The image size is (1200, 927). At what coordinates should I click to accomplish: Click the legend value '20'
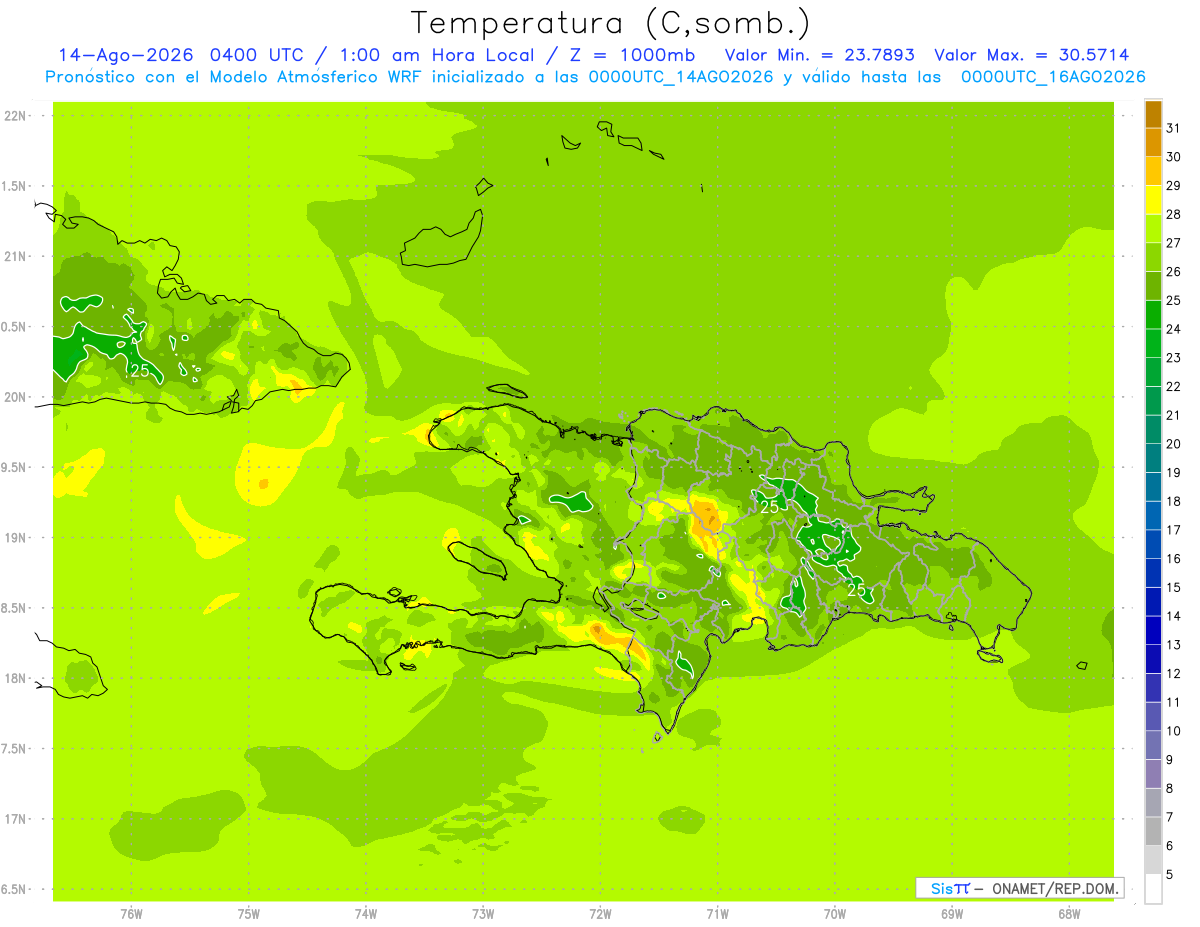pos(1174,444)
